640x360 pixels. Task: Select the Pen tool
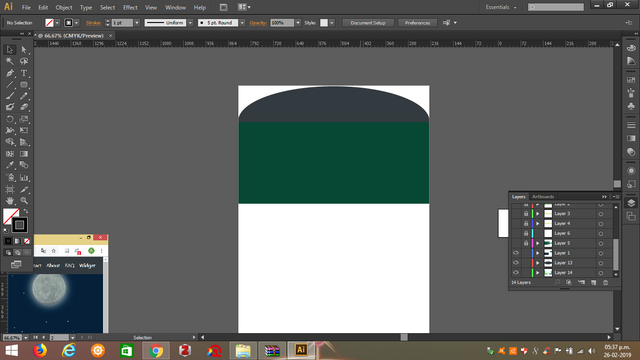point(10,73)
